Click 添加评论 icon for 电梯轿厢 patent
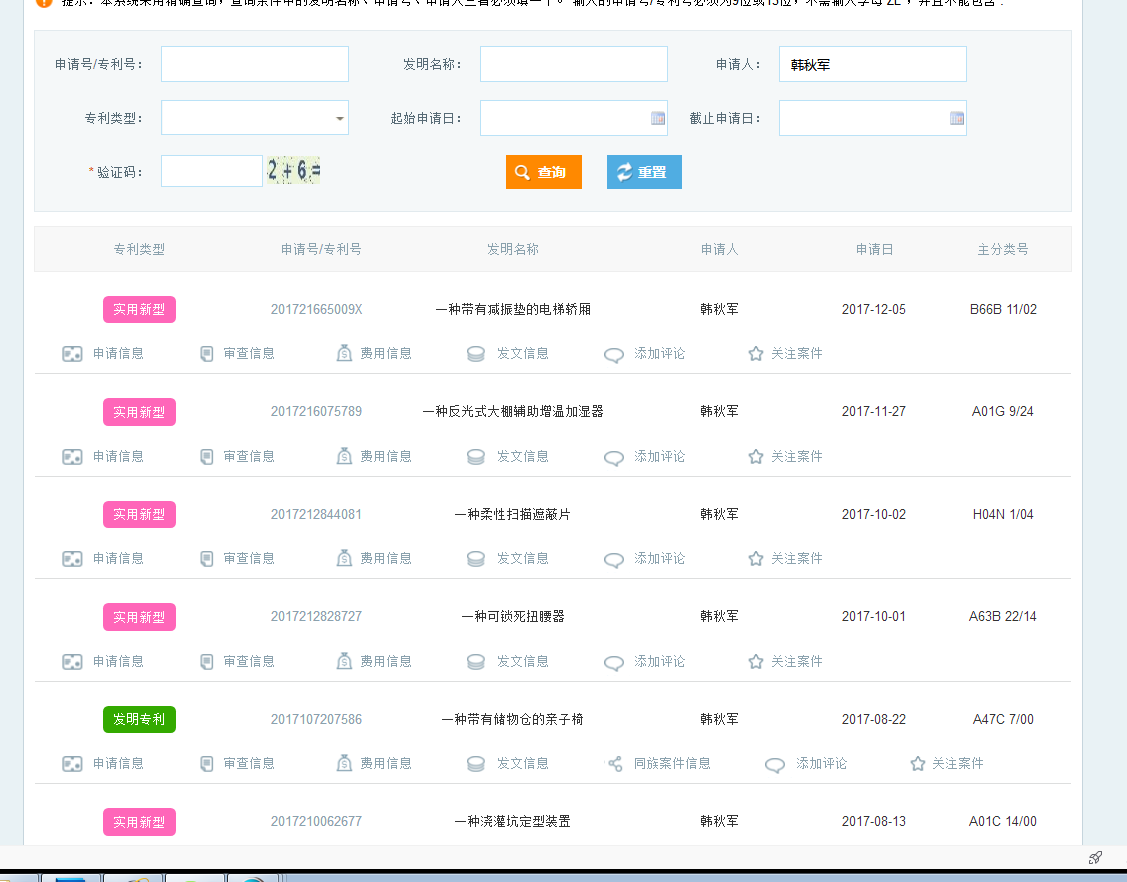Viewport: 1127px width, 882px height. (x=614, y=354)
